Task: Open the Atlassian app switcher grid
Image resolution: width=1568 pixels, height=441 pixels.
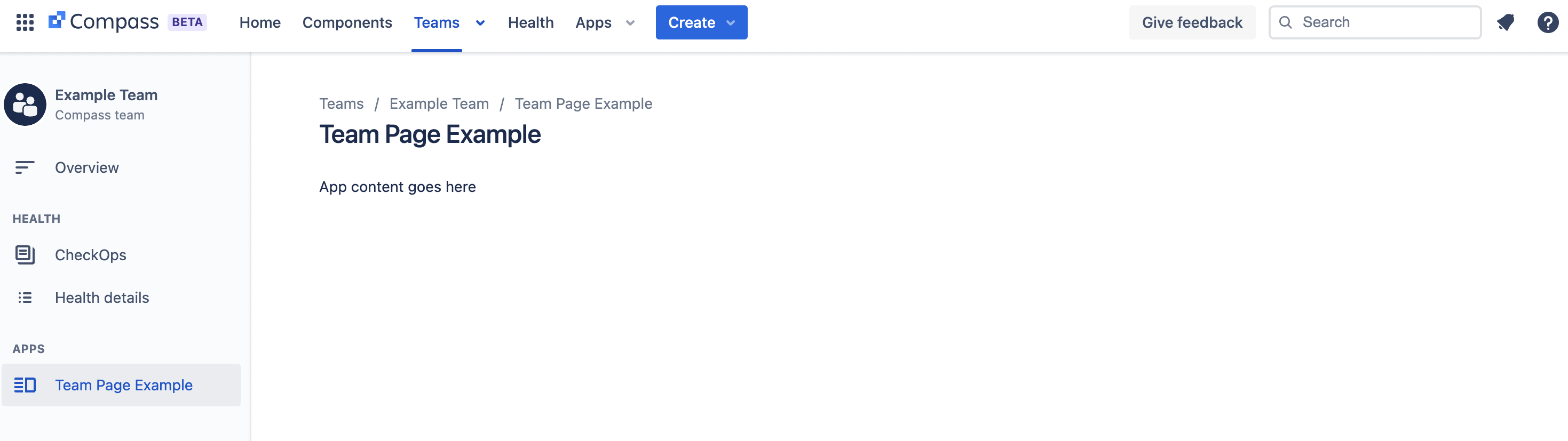Action: [x=26, y=22]
